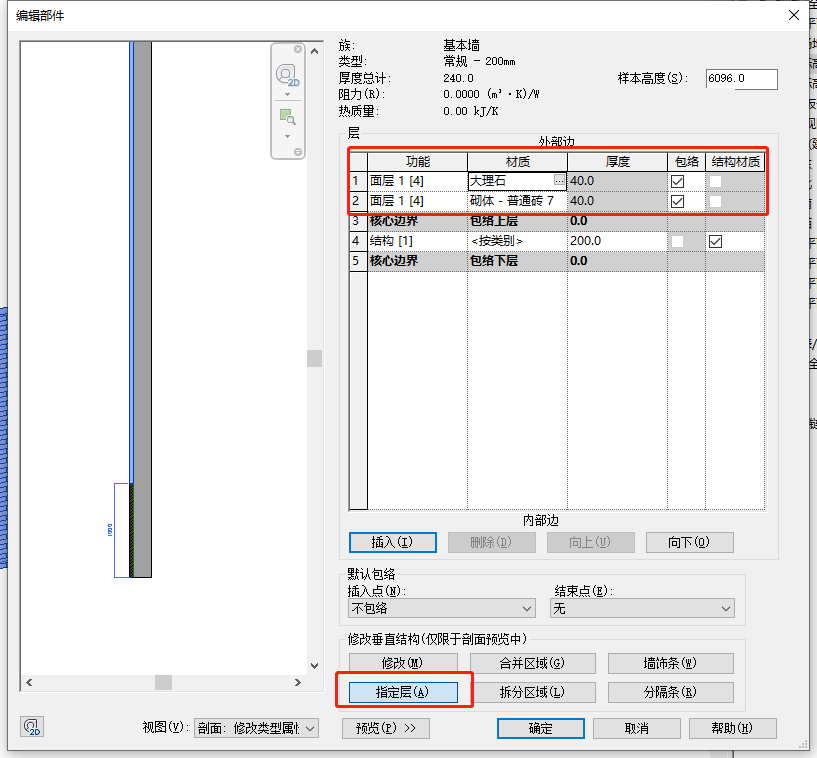Viewport: 817px width, 758px height.
Task: Open 结束点 dropdown showing 无
Action: pos(642,608)
